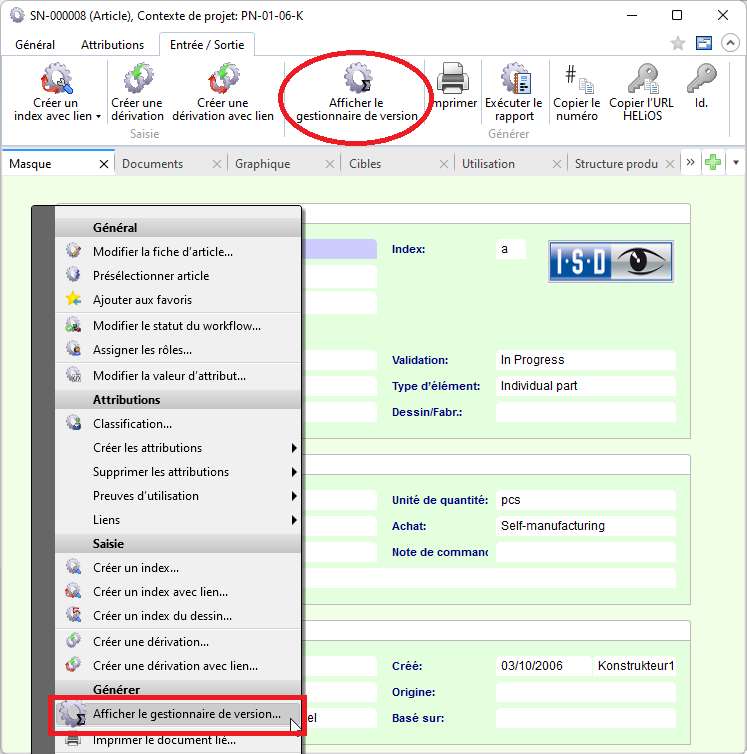Choose Modifier la fiche d'article in context menu
Image resolution: width=747 pixels, height=754 pixels.
(178, 251)
